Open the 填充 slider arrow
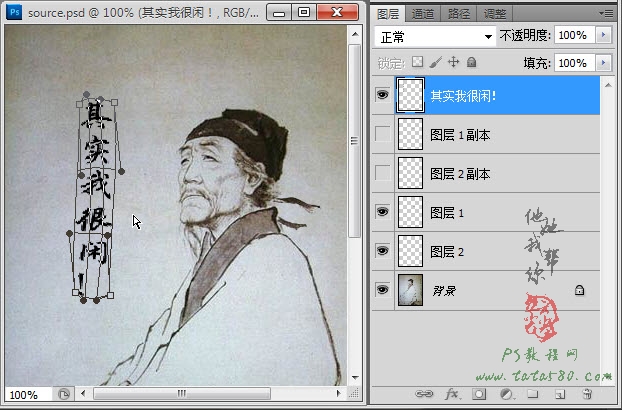This screenshot has width=622, height=410. coord(603,63)
